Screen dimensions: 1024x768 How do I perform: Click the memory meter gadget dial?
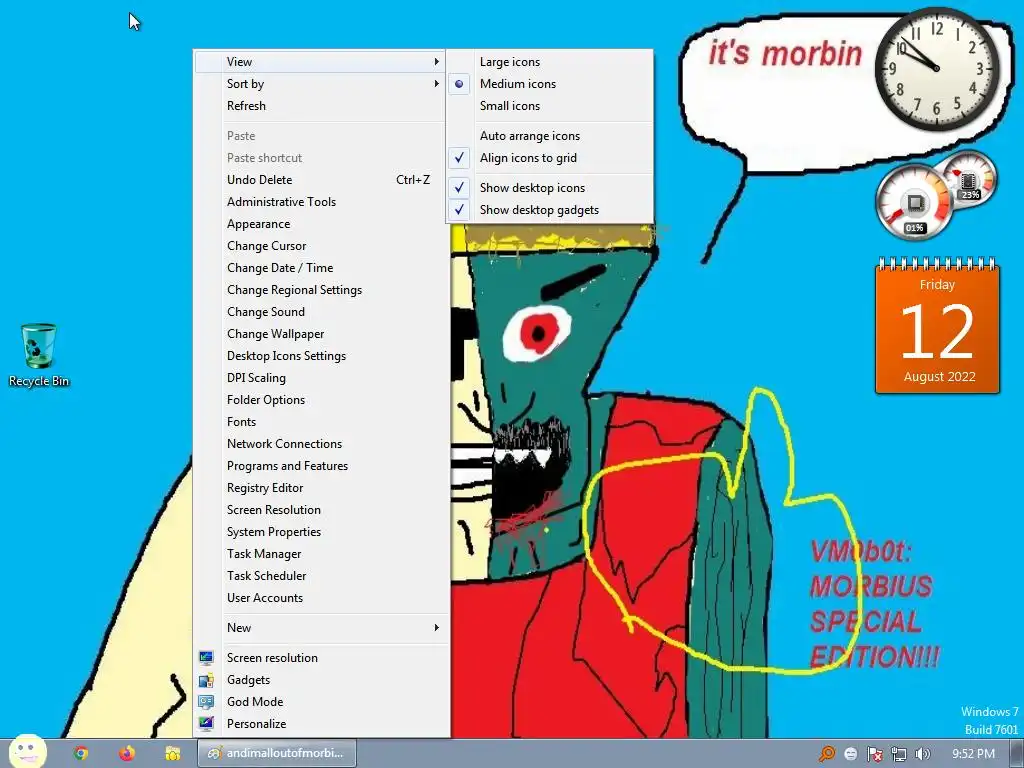click(969, 178)
